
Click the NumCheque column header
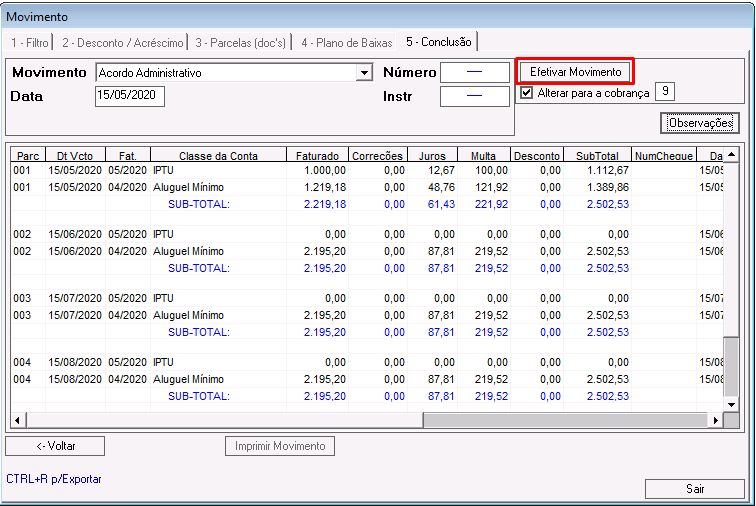[664, 156]
